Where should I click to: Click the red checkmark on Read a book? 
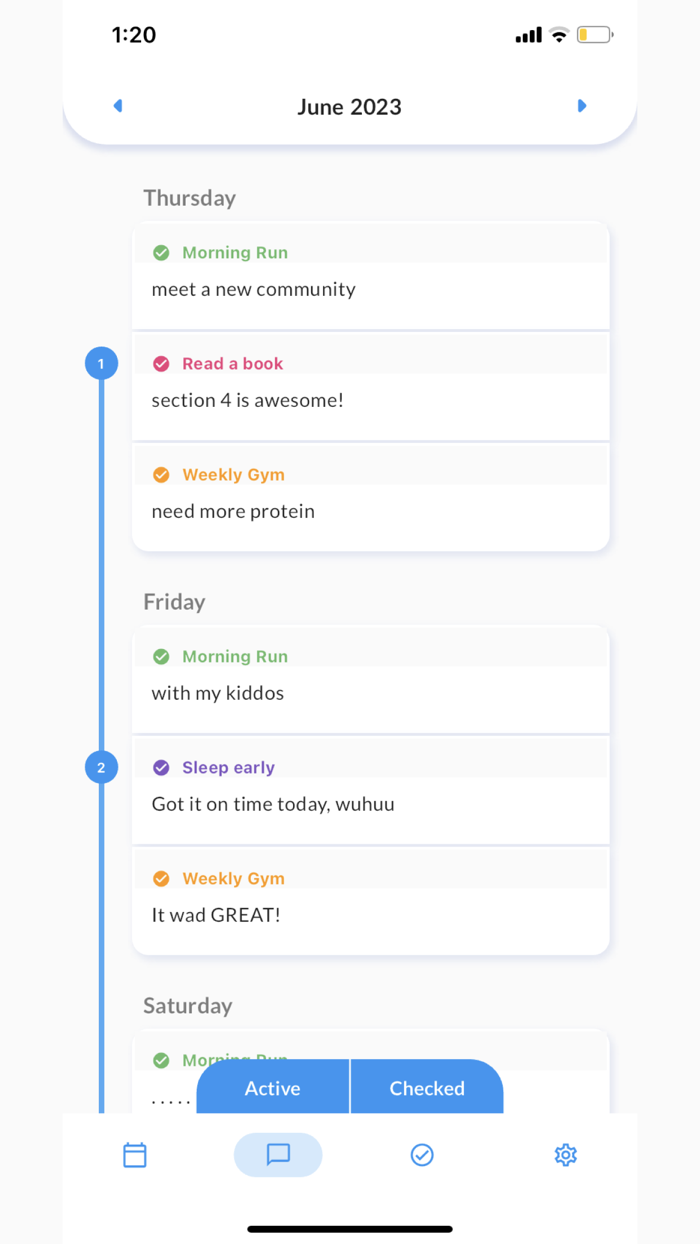pos(161,364)
